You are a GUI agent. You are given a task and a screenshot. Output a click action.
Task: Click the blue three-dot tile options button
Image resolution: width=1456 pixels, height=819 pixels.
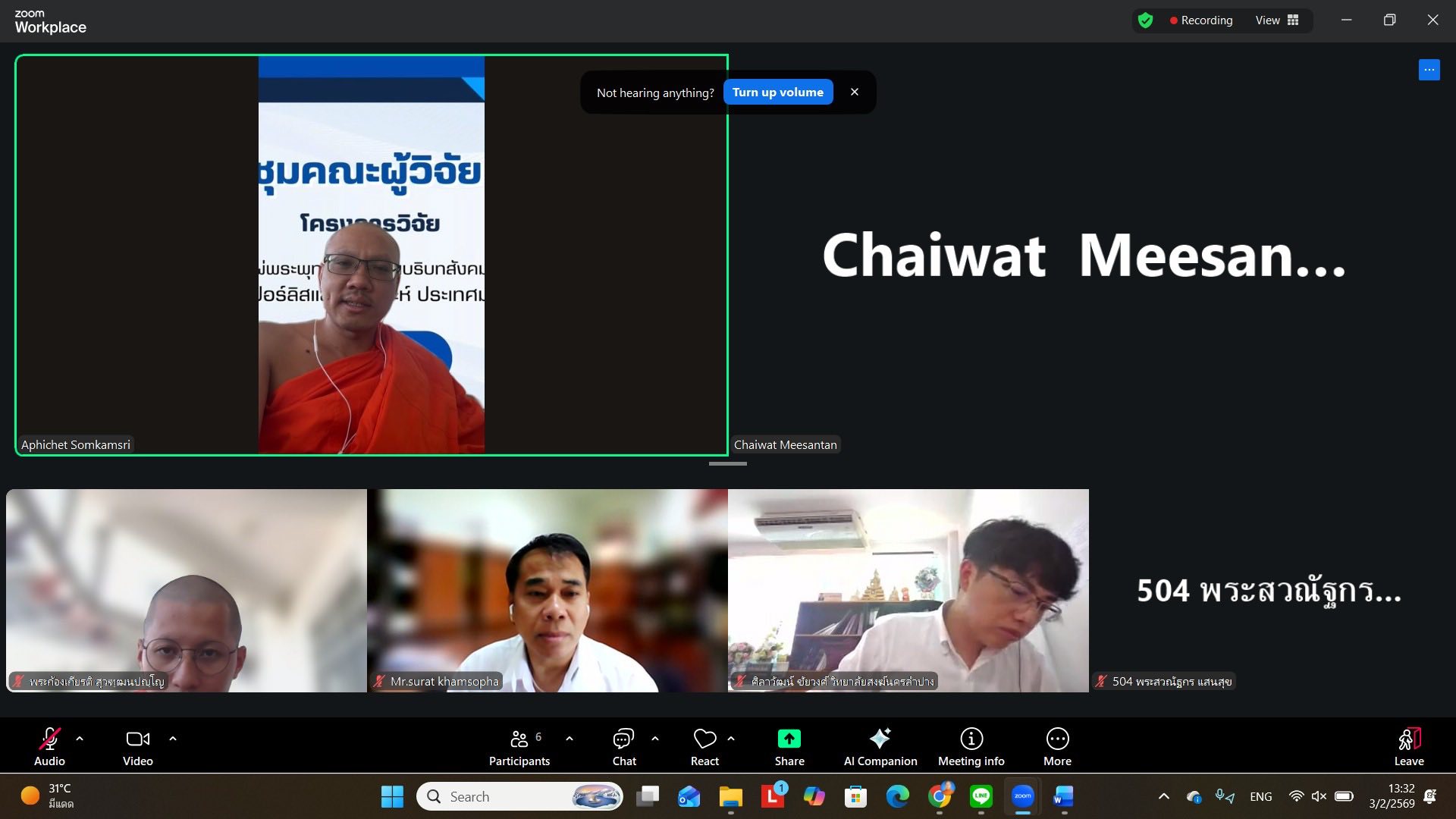click(1429, 70)
